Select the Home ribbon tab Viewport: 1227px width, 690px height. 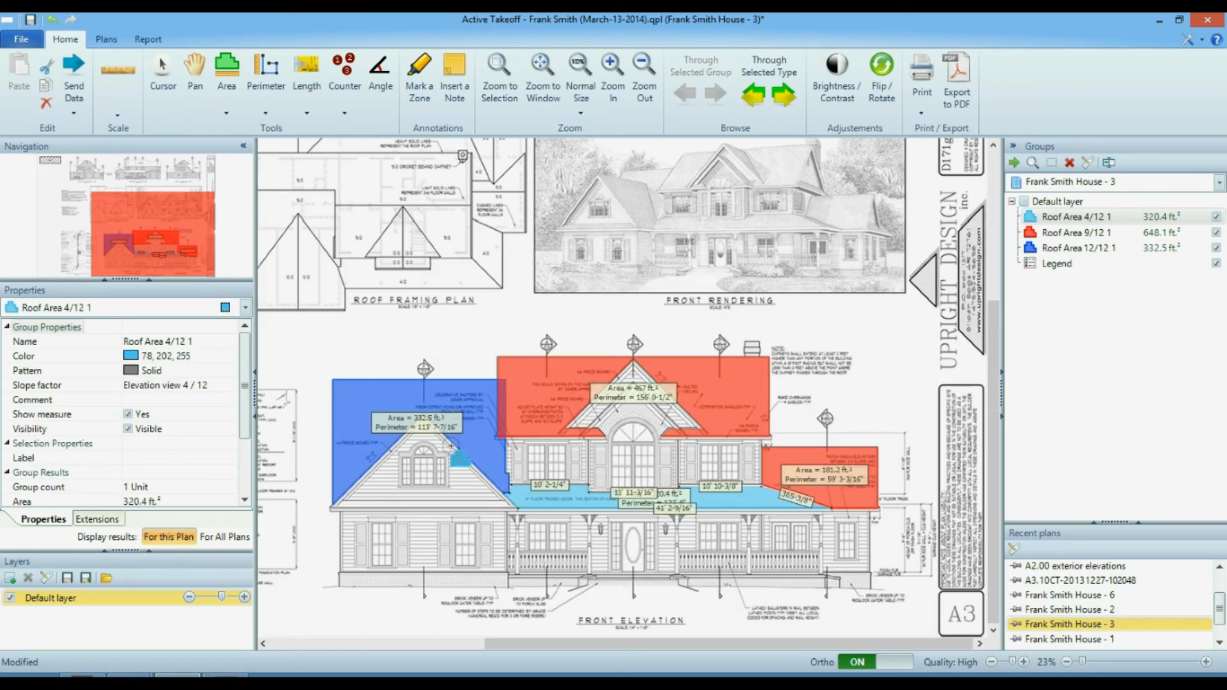pos(65,39)
